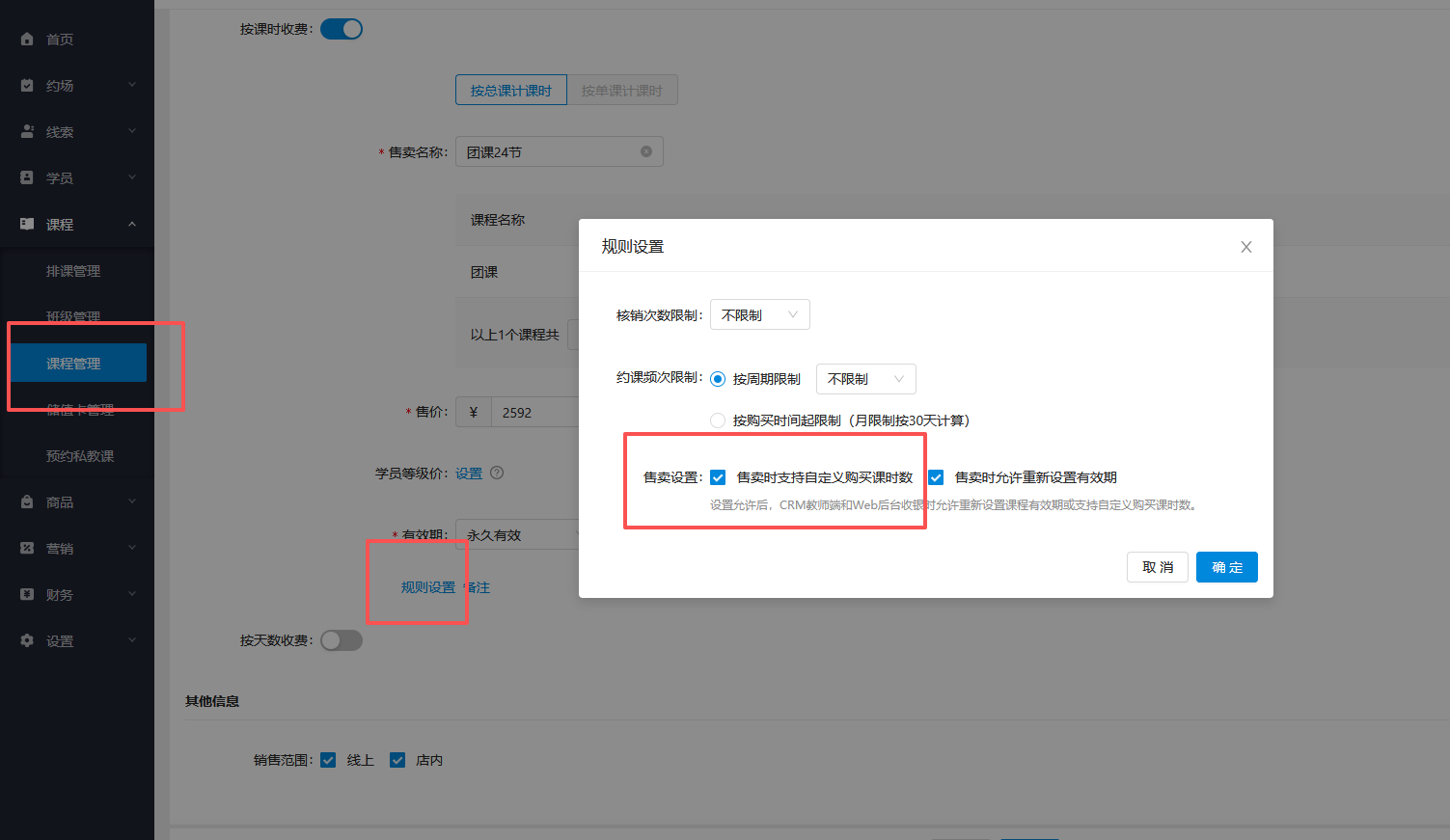Click 取消 to cancel the dialog
The image size is (1450, 840).
point(1157,567)
